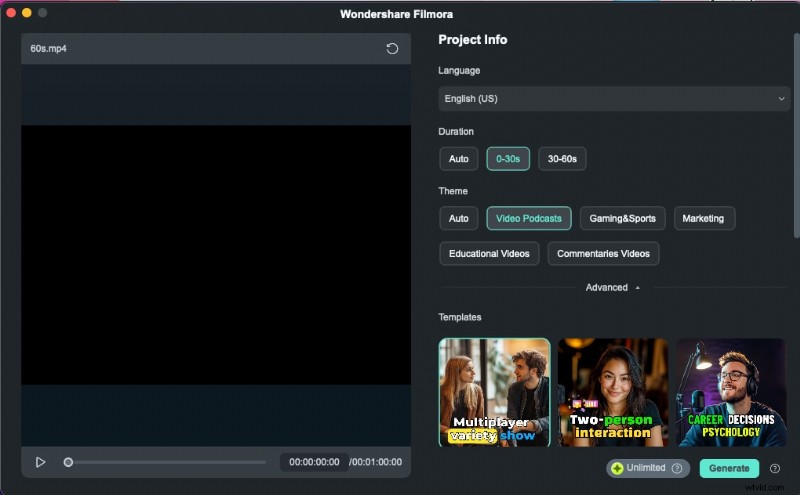Click the reset/refresh icon beside 60s.mp4
The width and height of the screenshot is (800, 495).
tap(392, 48)
